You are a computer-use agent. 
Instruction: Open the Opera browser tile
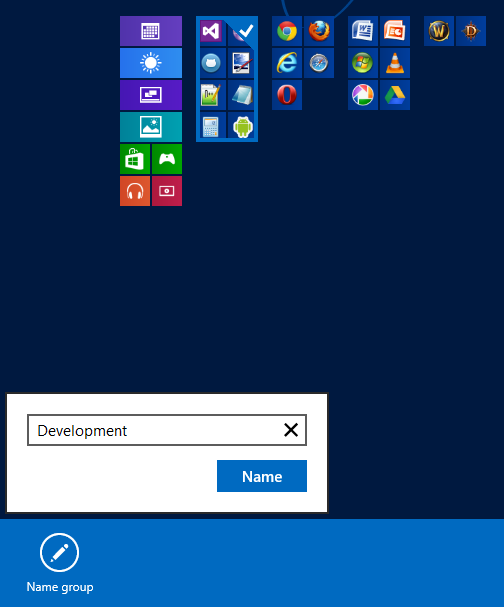[x=287, y=95]
